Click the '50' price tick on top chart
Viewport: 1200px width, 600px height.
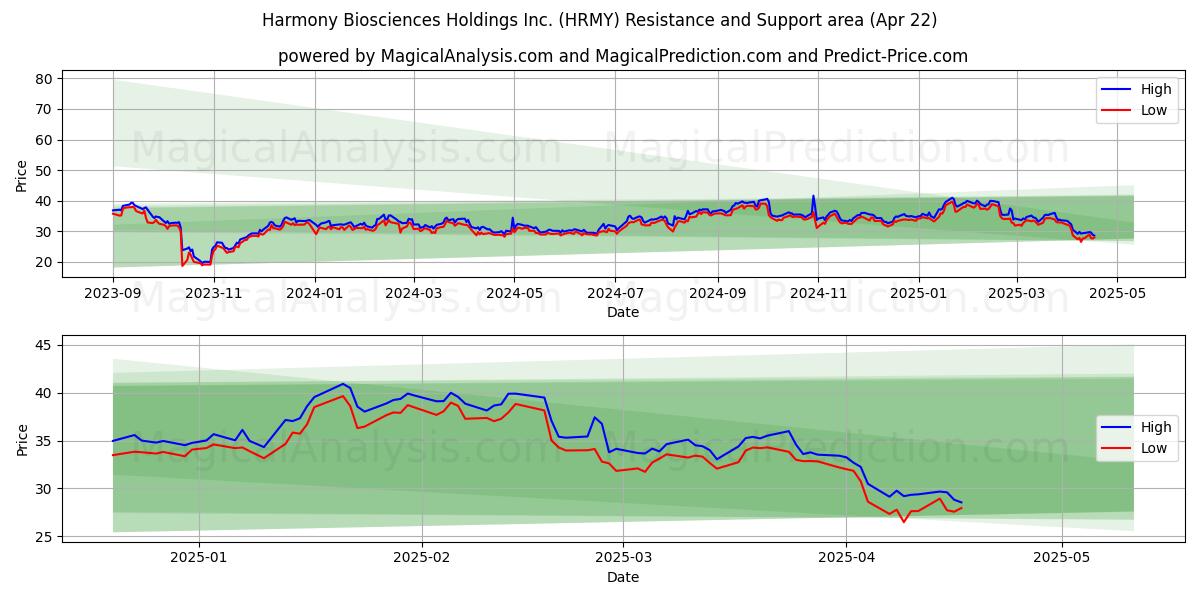pyautogui.click(x=45, y=170)
